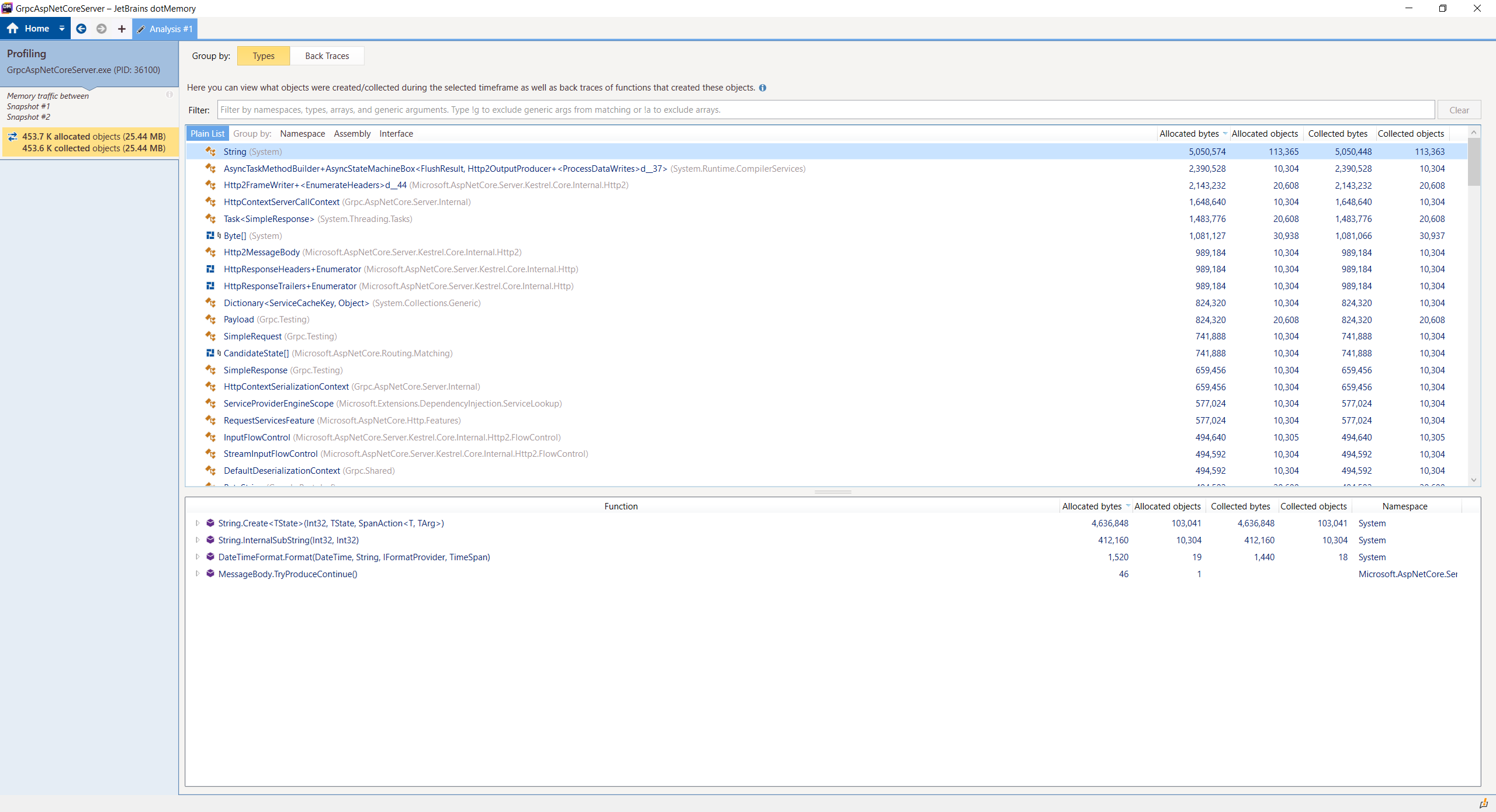
Task: Click icon of Http2FrameWriter row
Action: point(210,185)
